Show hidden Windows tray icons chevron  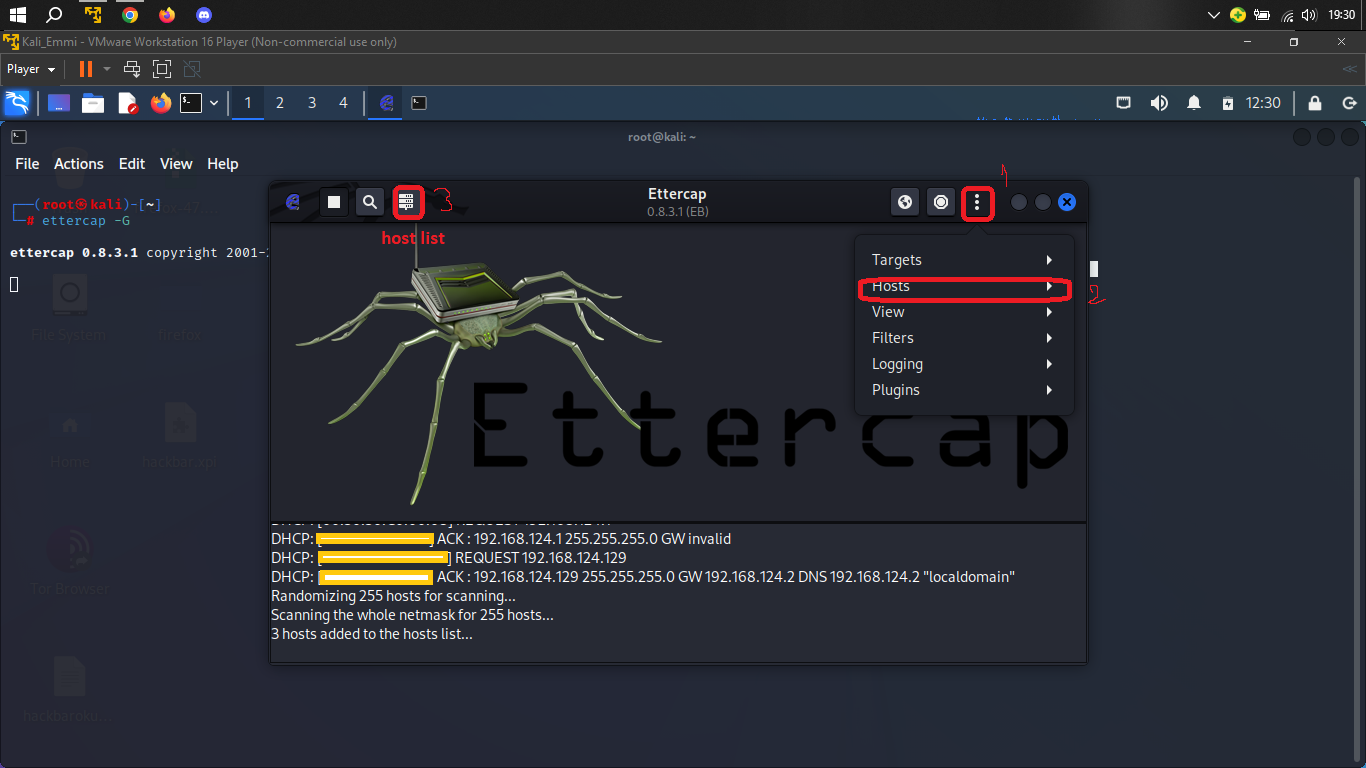(x=1214, y=15)
